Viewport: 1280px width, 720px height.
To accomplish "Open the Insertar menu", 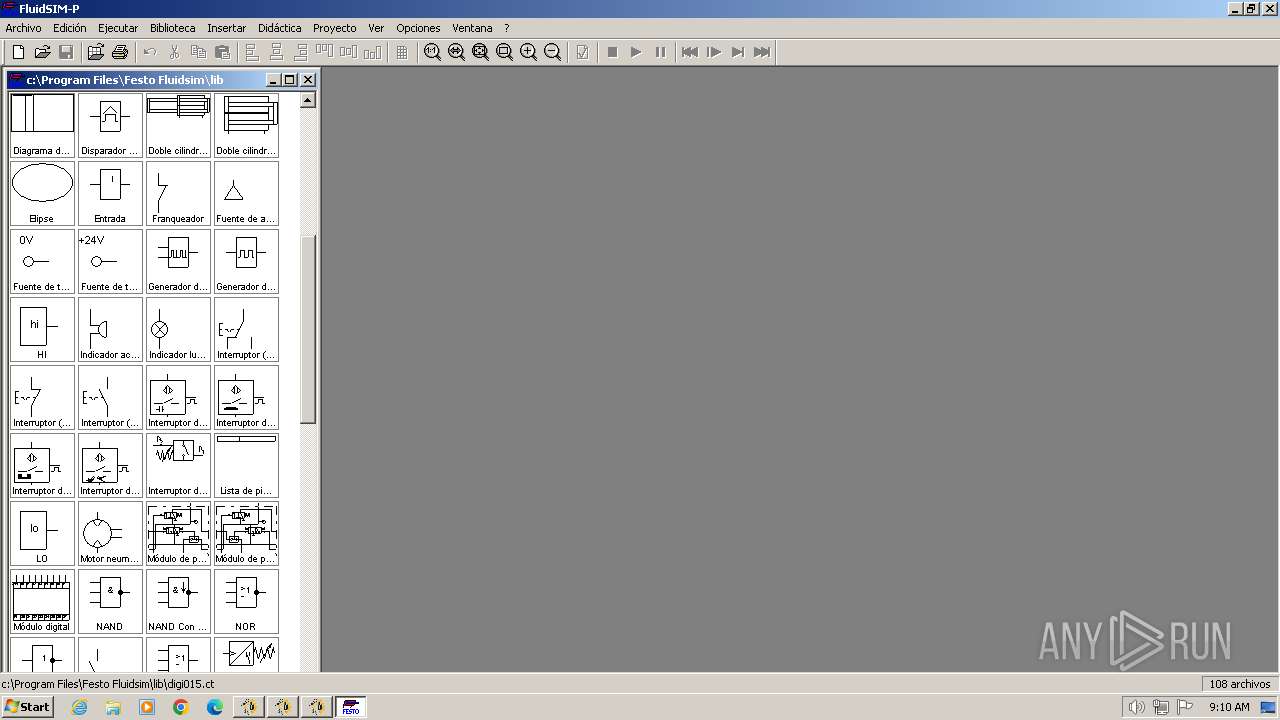I will click(x=227, y=28).
